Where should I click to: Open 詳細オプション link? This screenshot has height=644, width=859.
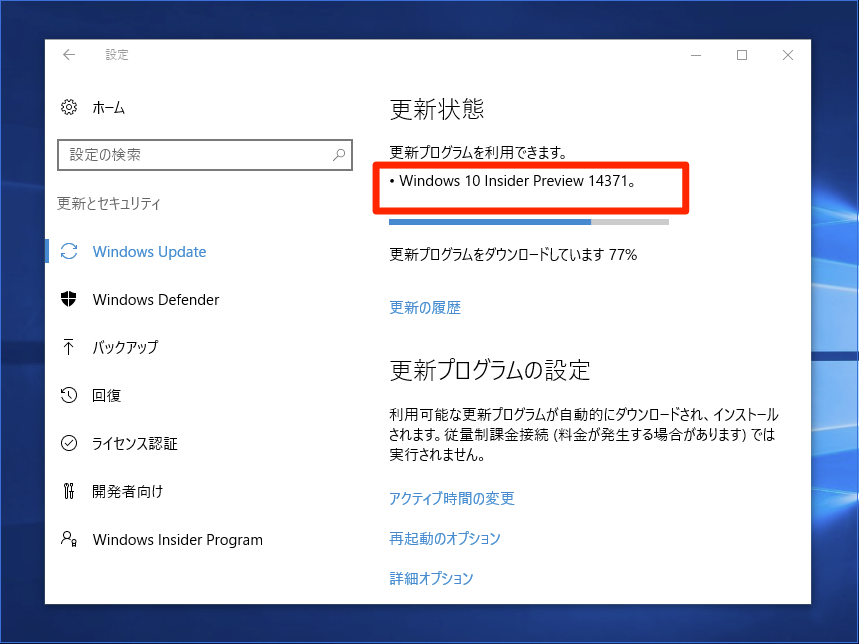tap(431, 578)
